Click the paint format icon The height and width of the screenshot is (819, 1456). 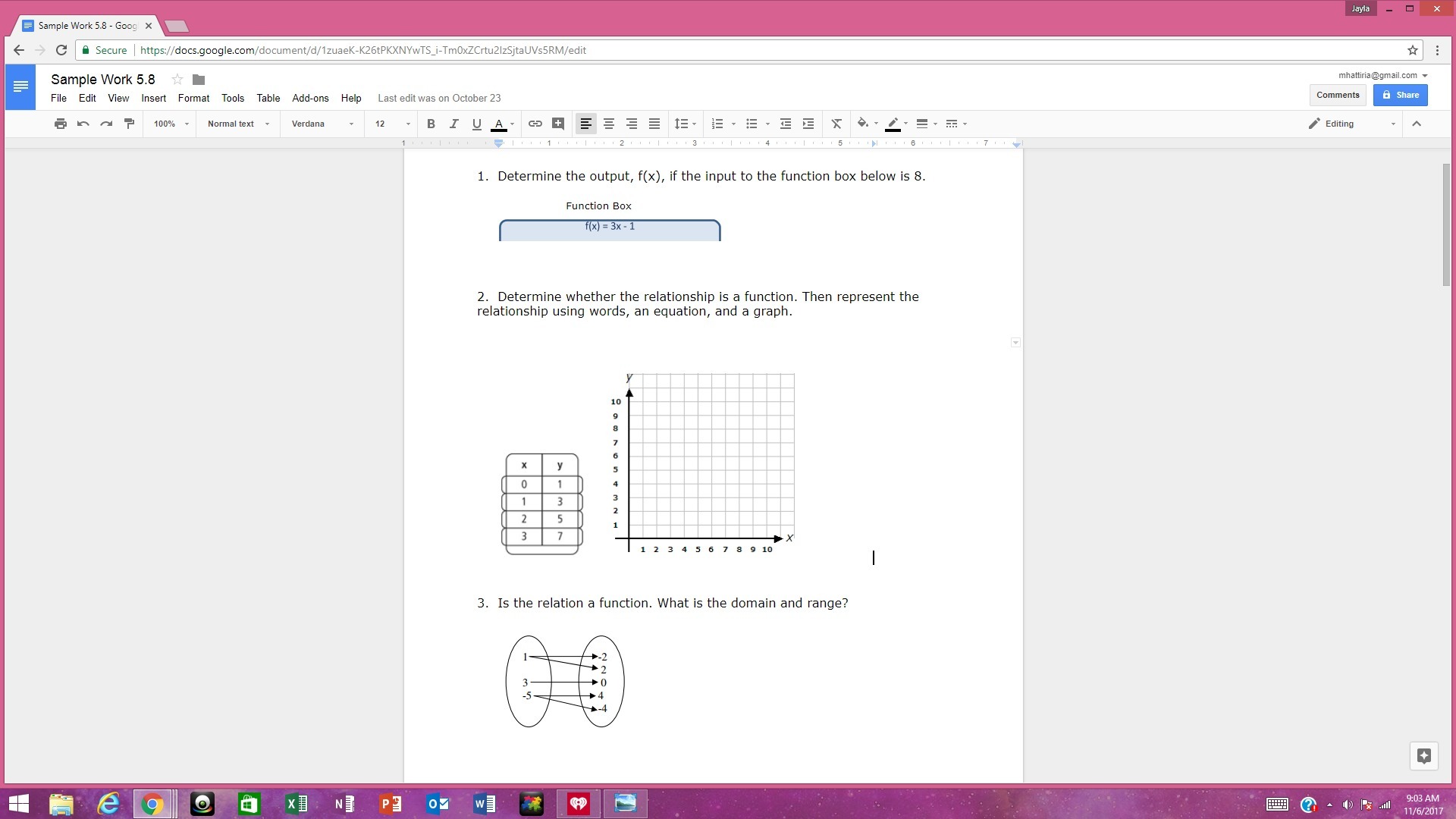[129, 124]
